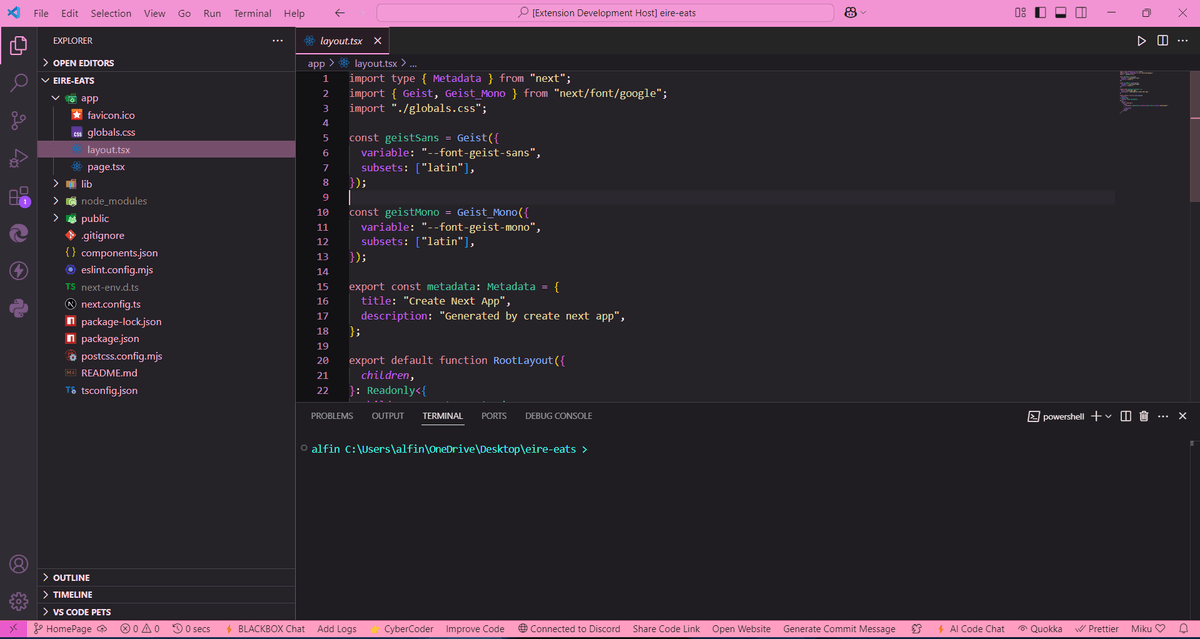
Task: Click the Run play button in editor
Action: (1142, 41)
